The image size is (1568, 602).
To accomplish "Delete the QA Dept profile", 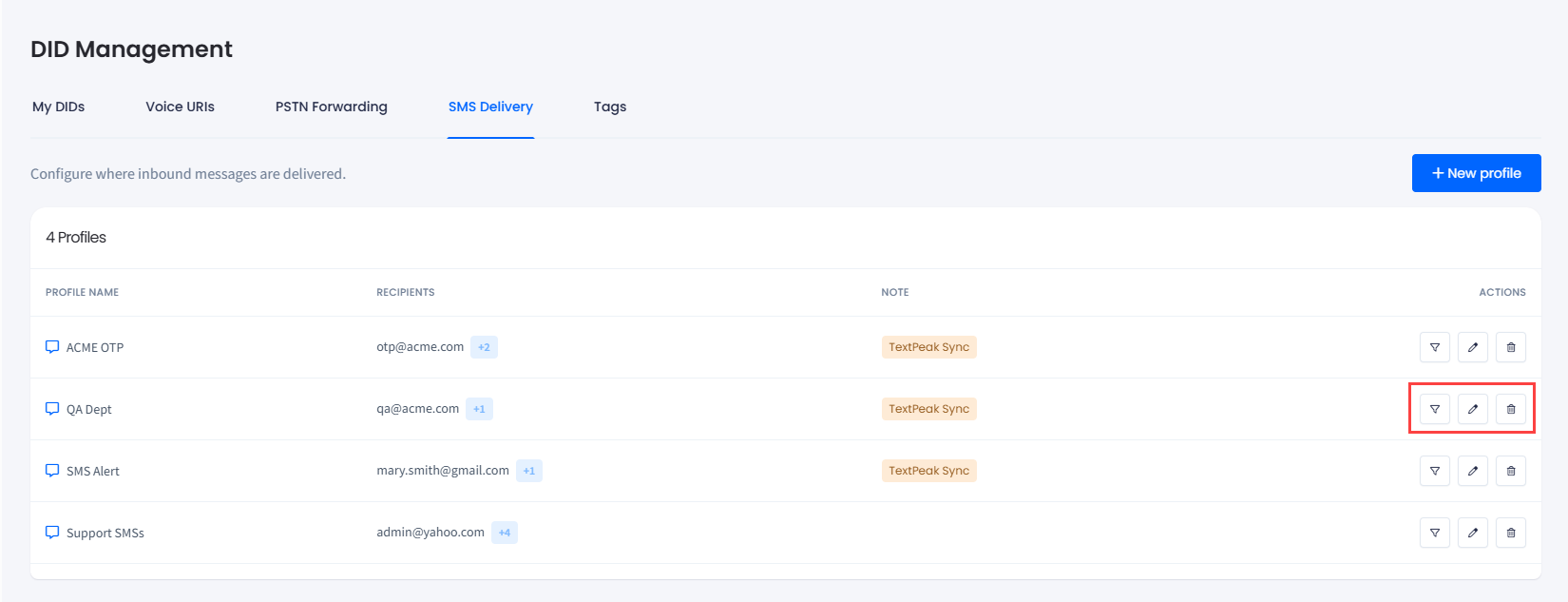I will [1511, 409].
